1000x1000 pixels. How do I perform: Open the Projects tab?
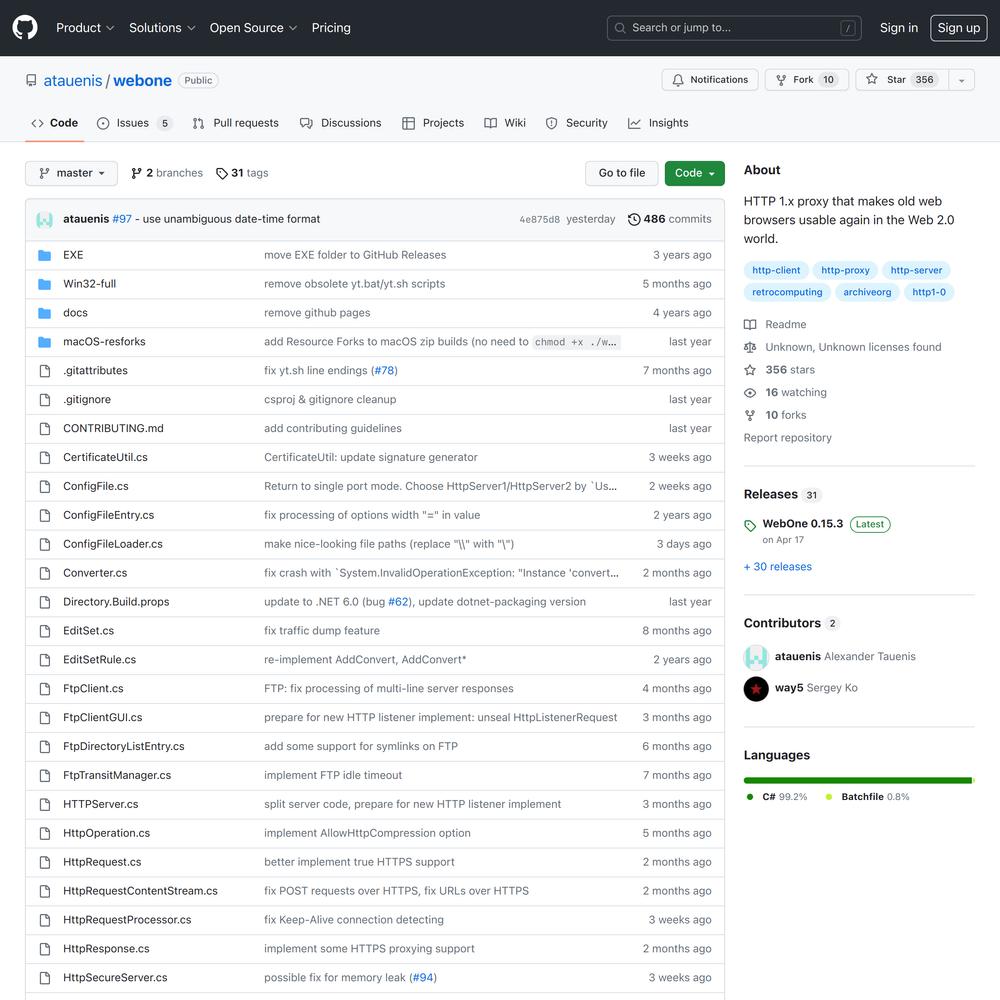(432, 123)
